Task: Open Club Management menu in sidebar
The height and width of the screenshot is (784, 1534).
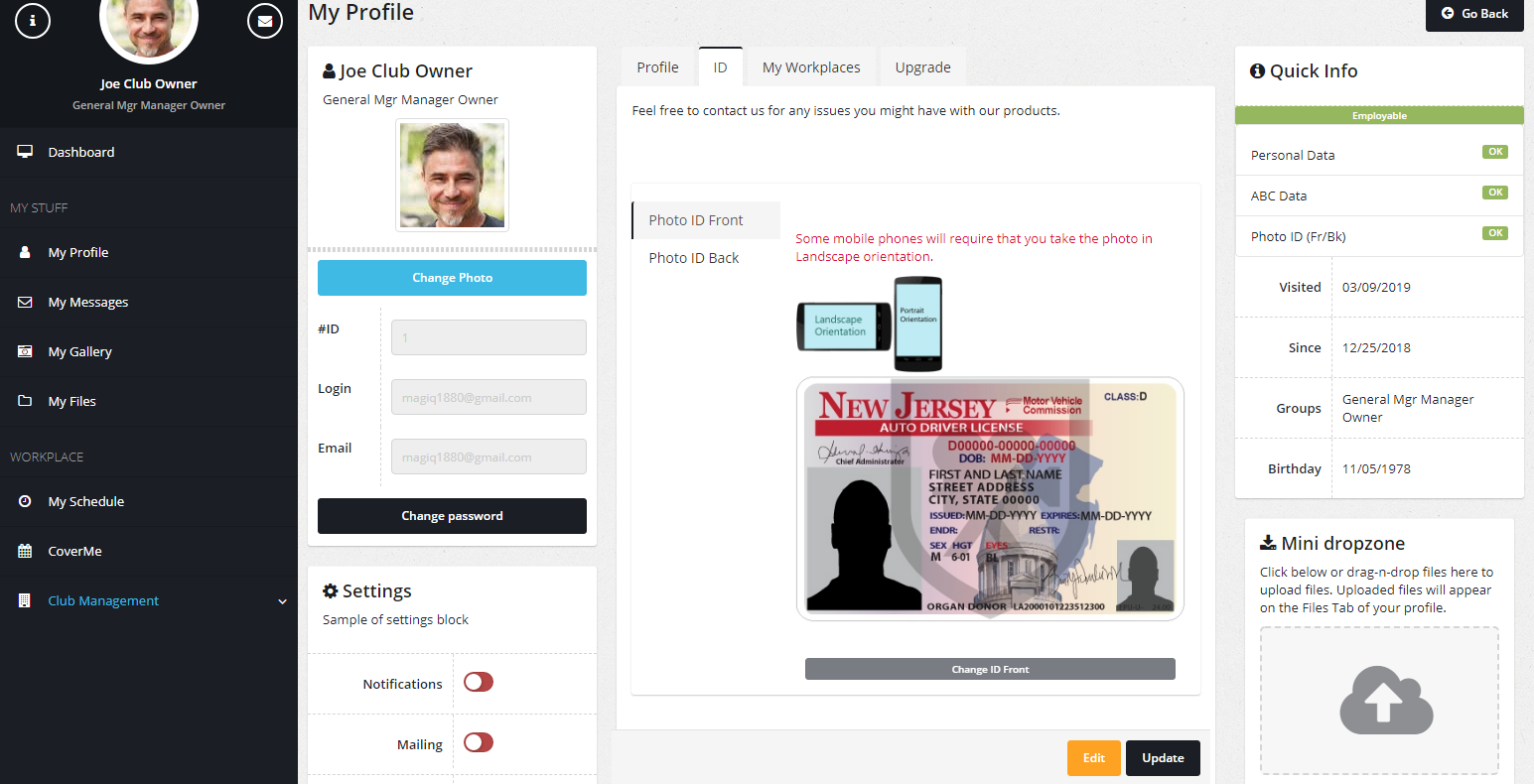Action: coord(103,600)
